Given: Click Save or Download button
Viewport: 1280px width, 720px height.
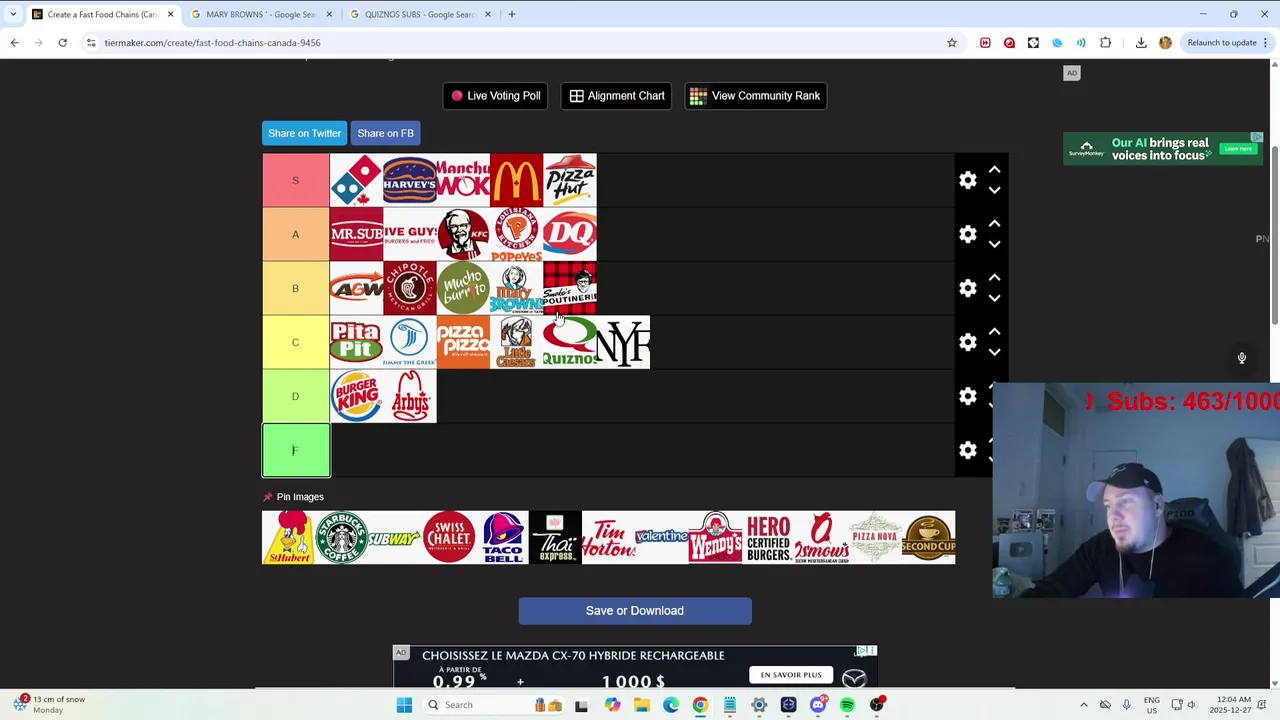Looking at the screenshot, I should (635, 611).
